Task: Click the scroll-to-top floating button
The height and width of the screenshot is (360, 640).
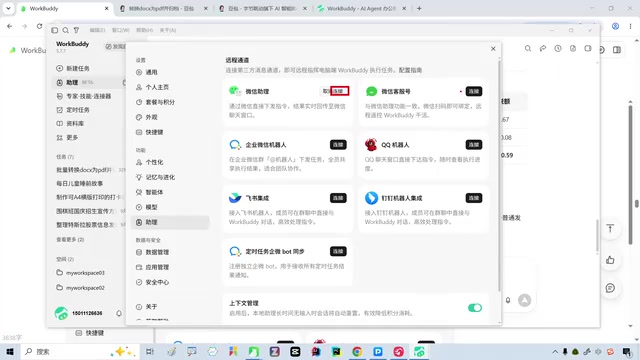Action: [610, 229]
